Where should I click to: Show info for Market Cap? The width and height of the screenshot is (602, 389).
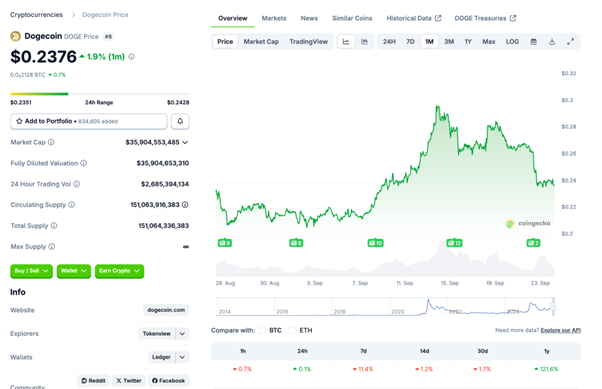51,142
